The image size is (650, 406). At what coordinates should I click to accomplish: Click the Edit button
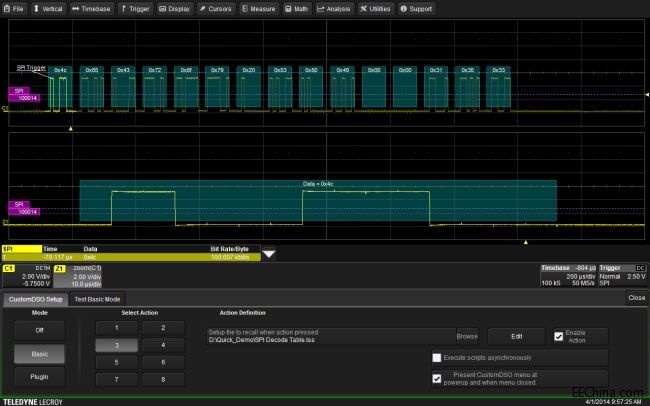[517, 336]
